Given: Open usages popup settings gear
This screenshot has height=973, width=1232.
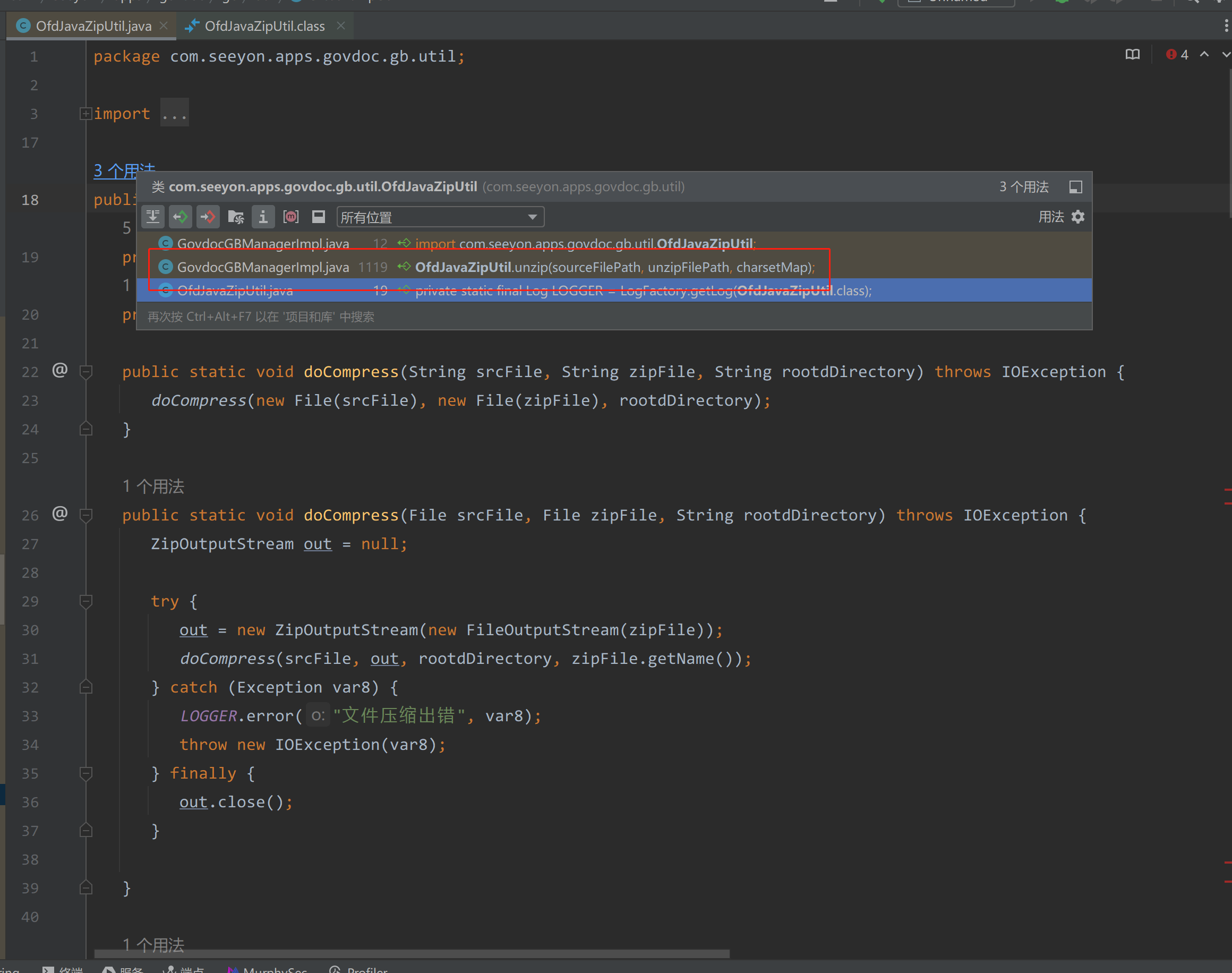Looking at the screenshot, I should [x=1077, y=217].
